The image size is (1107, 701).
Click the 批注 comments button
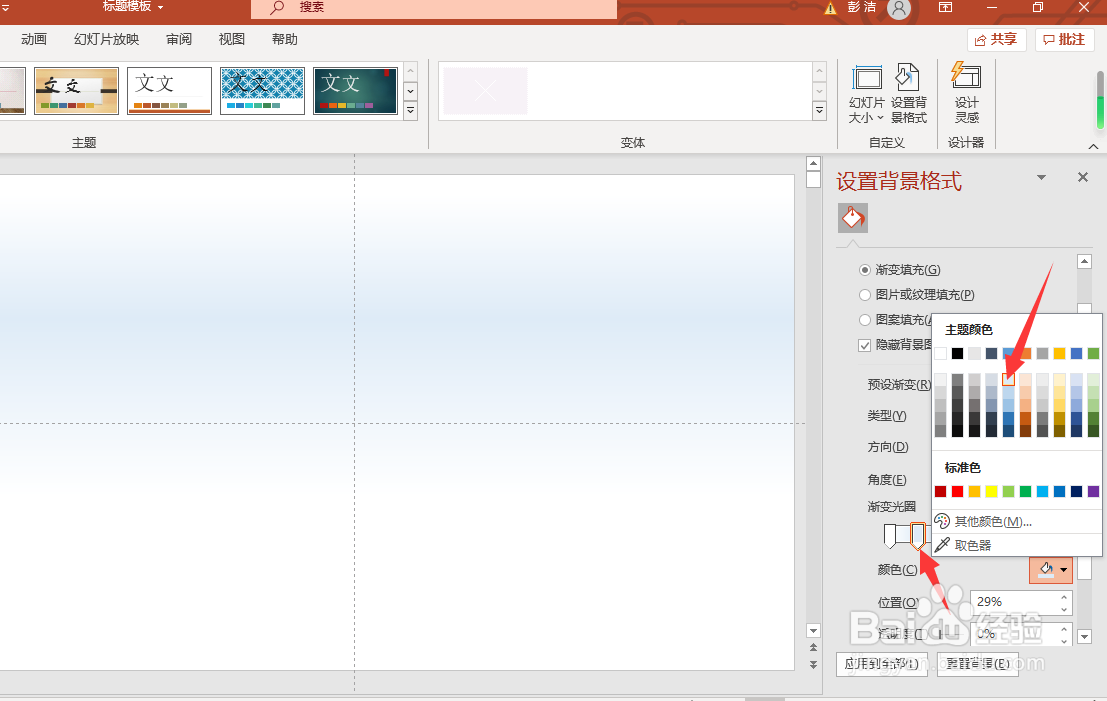pyautogui.click(x=1064, y=40)
